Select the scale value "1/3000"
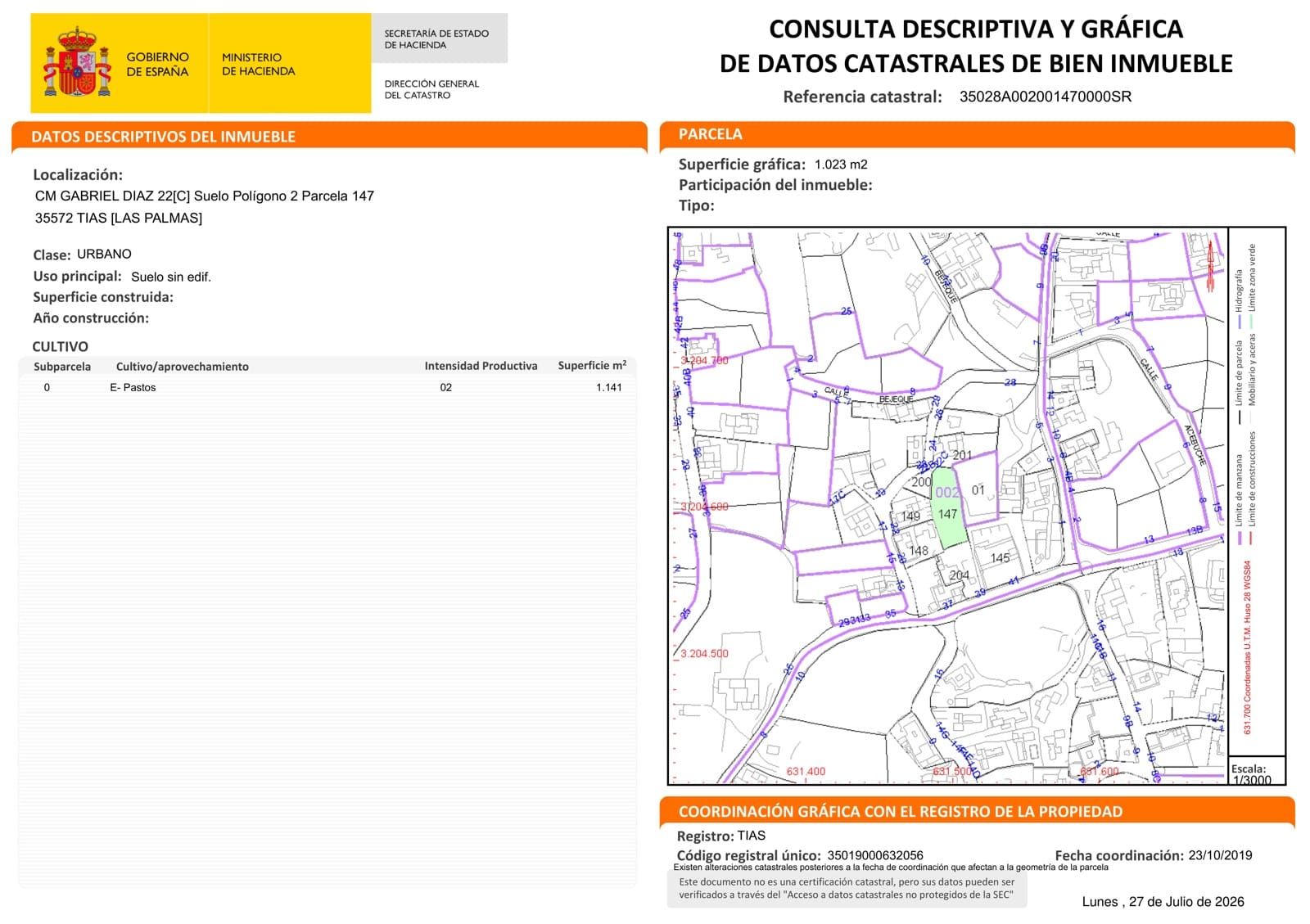Viewport: 1310px width, 924px height. (1252, 780)
